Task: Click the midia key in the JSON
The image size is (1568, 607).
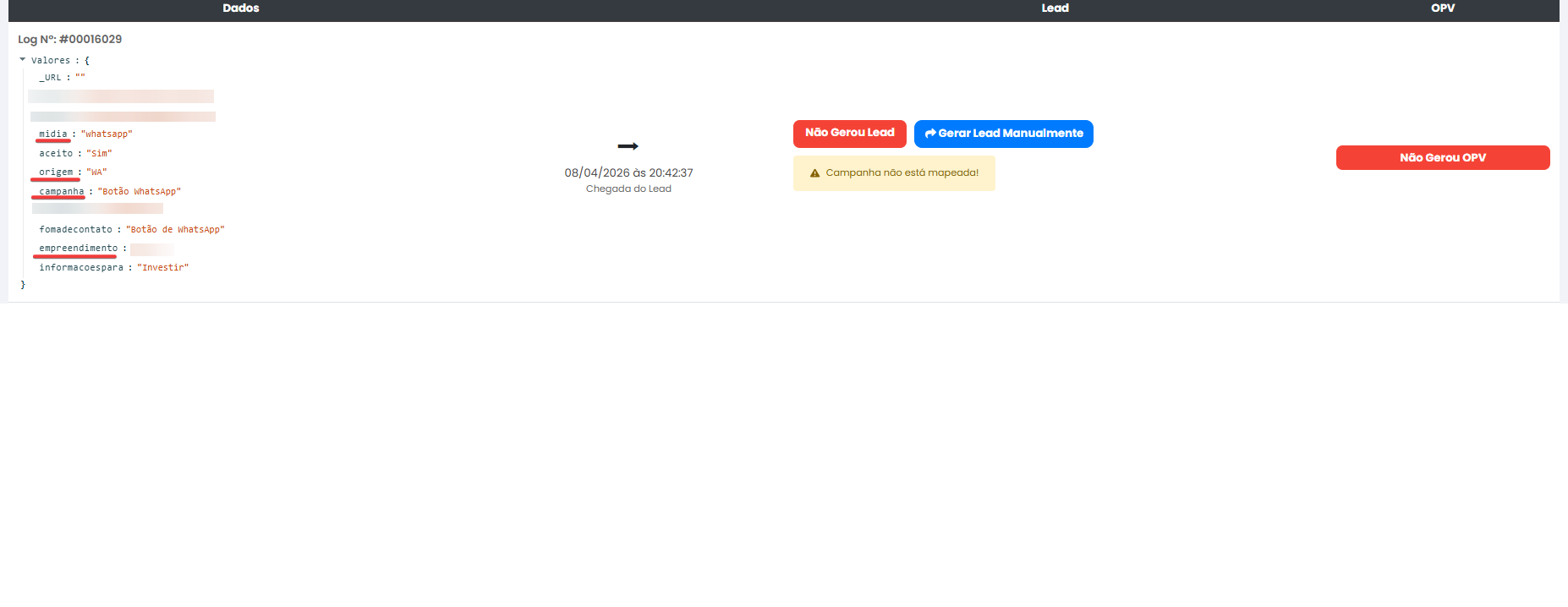Action: (52, 134)
